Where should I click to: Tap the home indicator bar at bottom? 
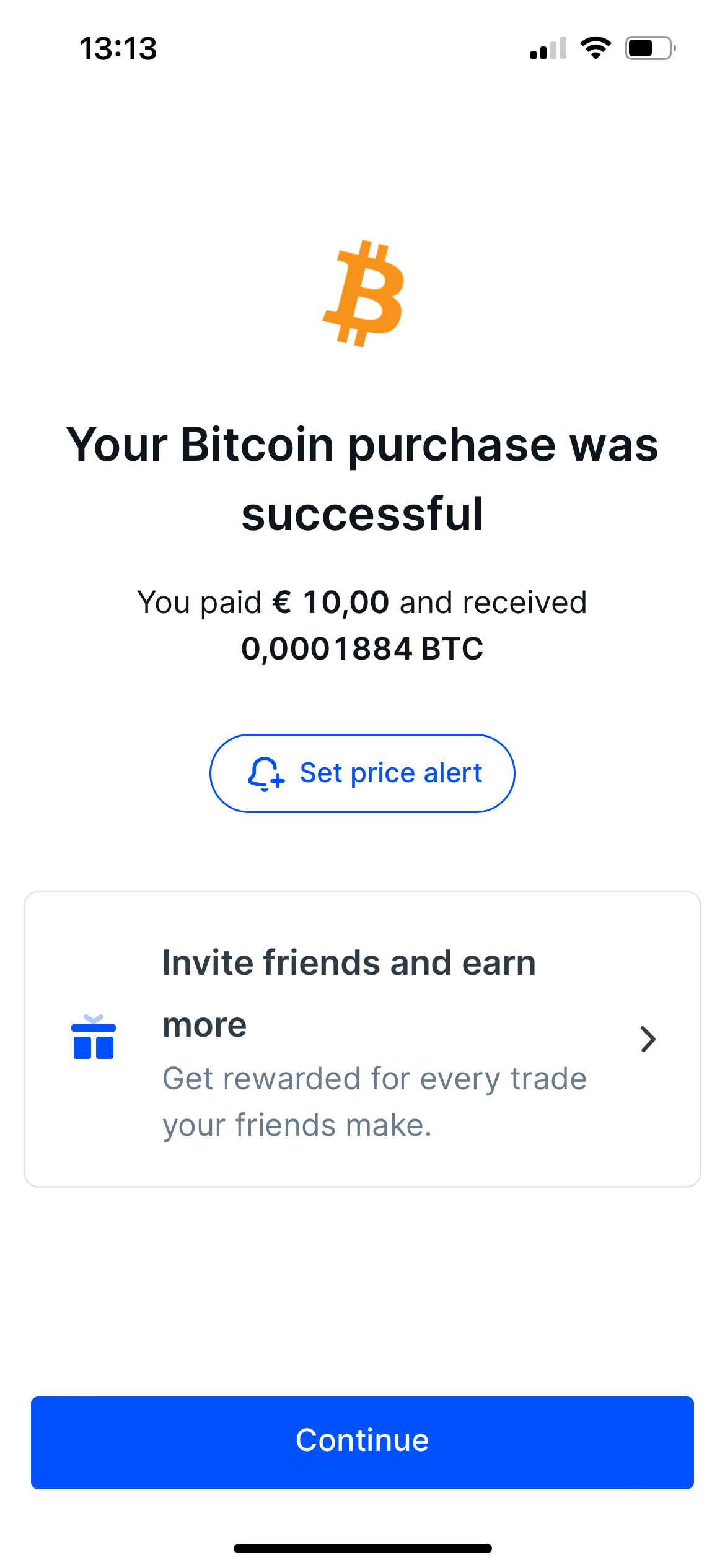tap(362, 1548)
